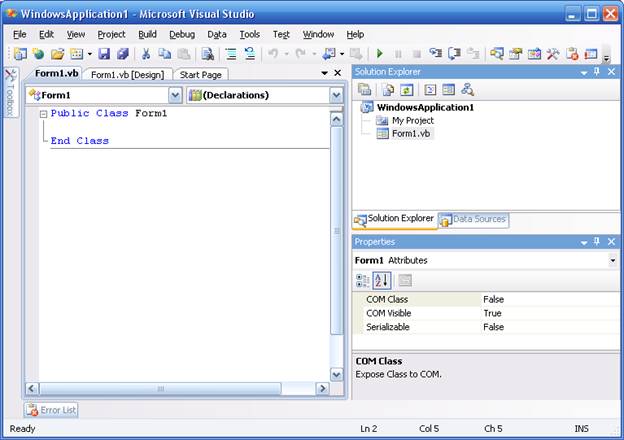Open the (Declarations) method name combo box

point(265,95)
